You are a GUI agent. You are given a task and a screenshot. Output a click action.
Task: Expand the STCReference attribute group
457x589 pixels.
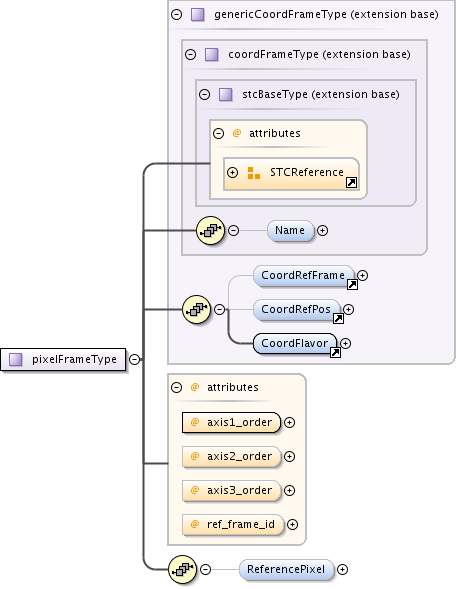click(232, 172)
